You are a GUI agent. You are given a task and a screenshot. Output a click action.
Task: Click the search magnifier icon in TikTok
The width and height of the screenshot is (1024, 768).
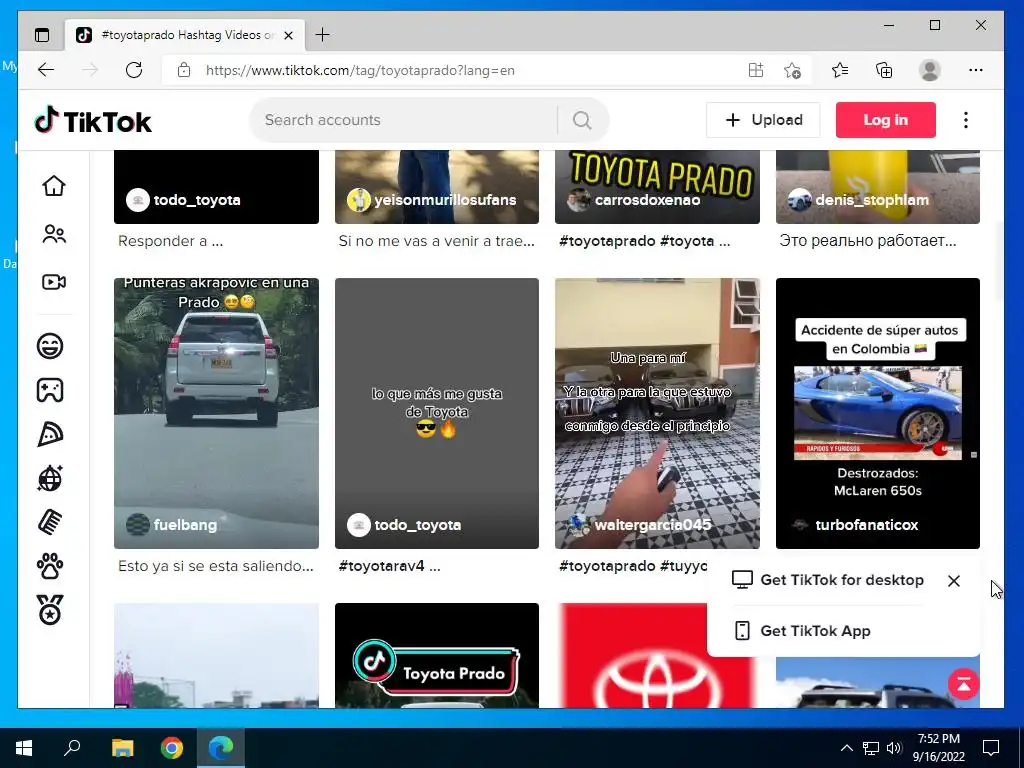[x=582, y=120]
